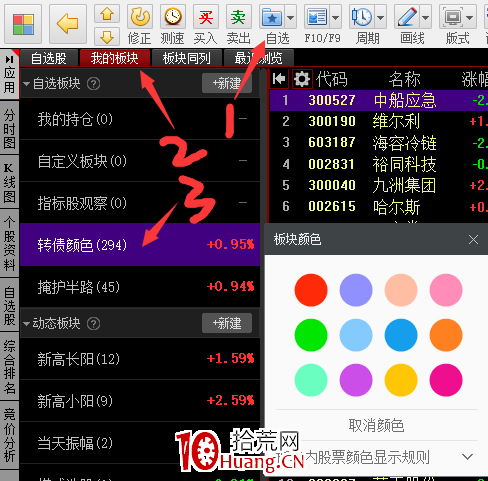Expand the 股票颜色显示规则 chevron
Image resolution: width=488 pixels, height=481 pixels.
coord(467,457)
